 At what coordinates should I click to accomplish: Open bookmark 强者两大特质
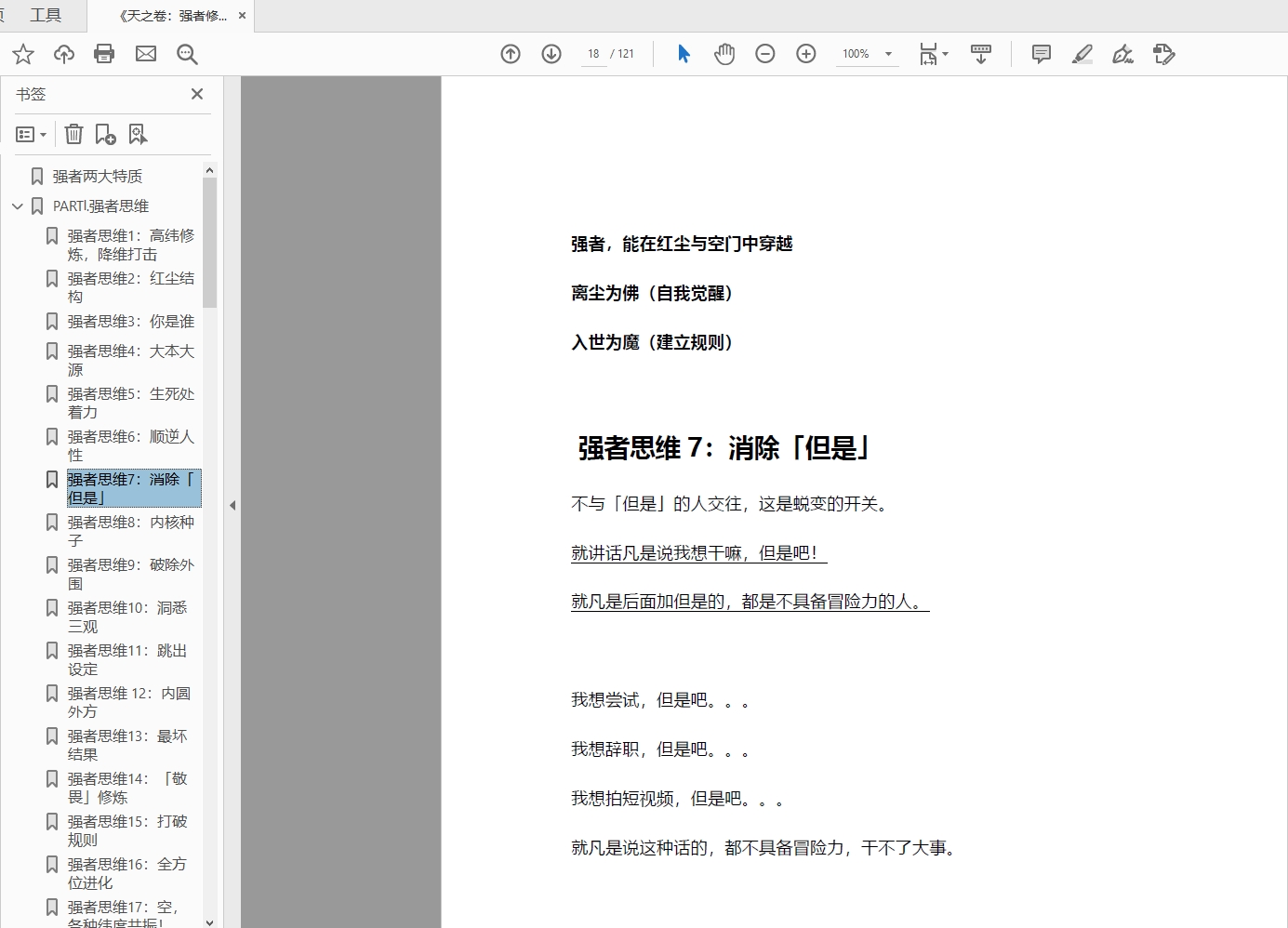(x=97, y=177)
